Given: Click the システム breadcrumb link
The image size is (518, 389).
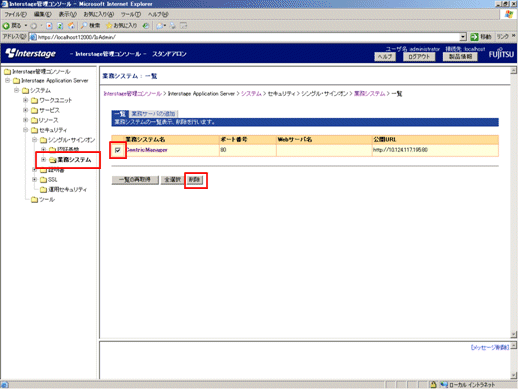Looking at the screenshot, I should (251, 94).
